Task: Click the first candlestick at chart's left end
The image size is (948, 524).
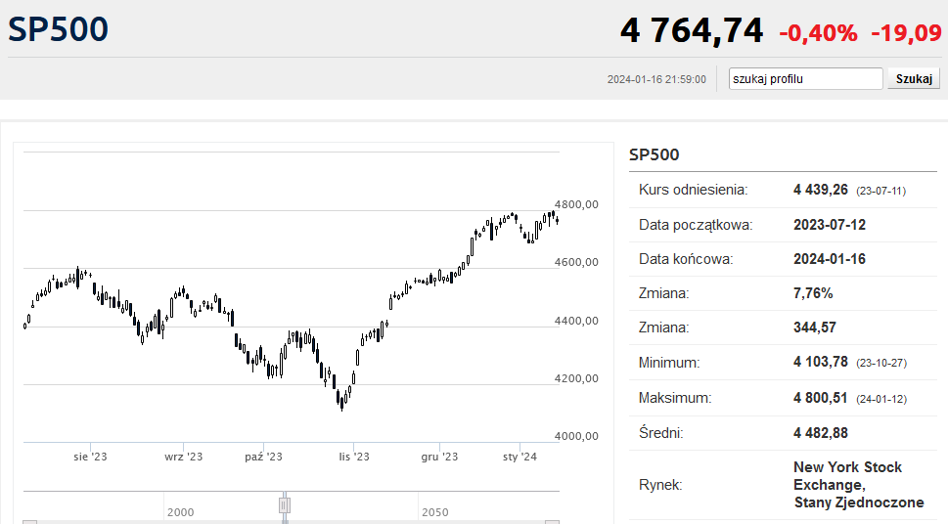Action: tap(25, 326)
